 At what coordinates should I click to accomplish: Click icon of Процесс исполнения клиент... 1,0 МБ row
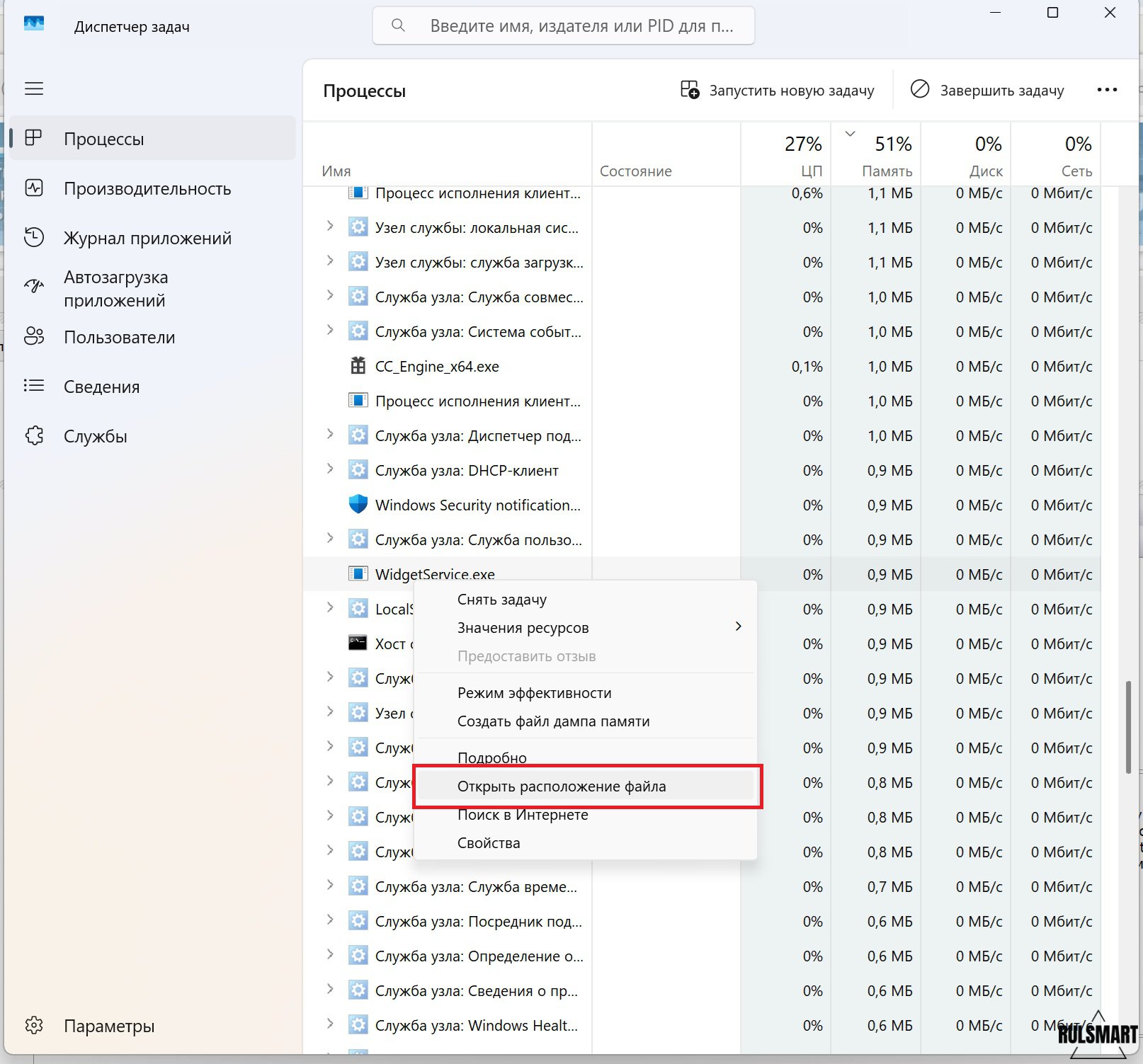358,401
